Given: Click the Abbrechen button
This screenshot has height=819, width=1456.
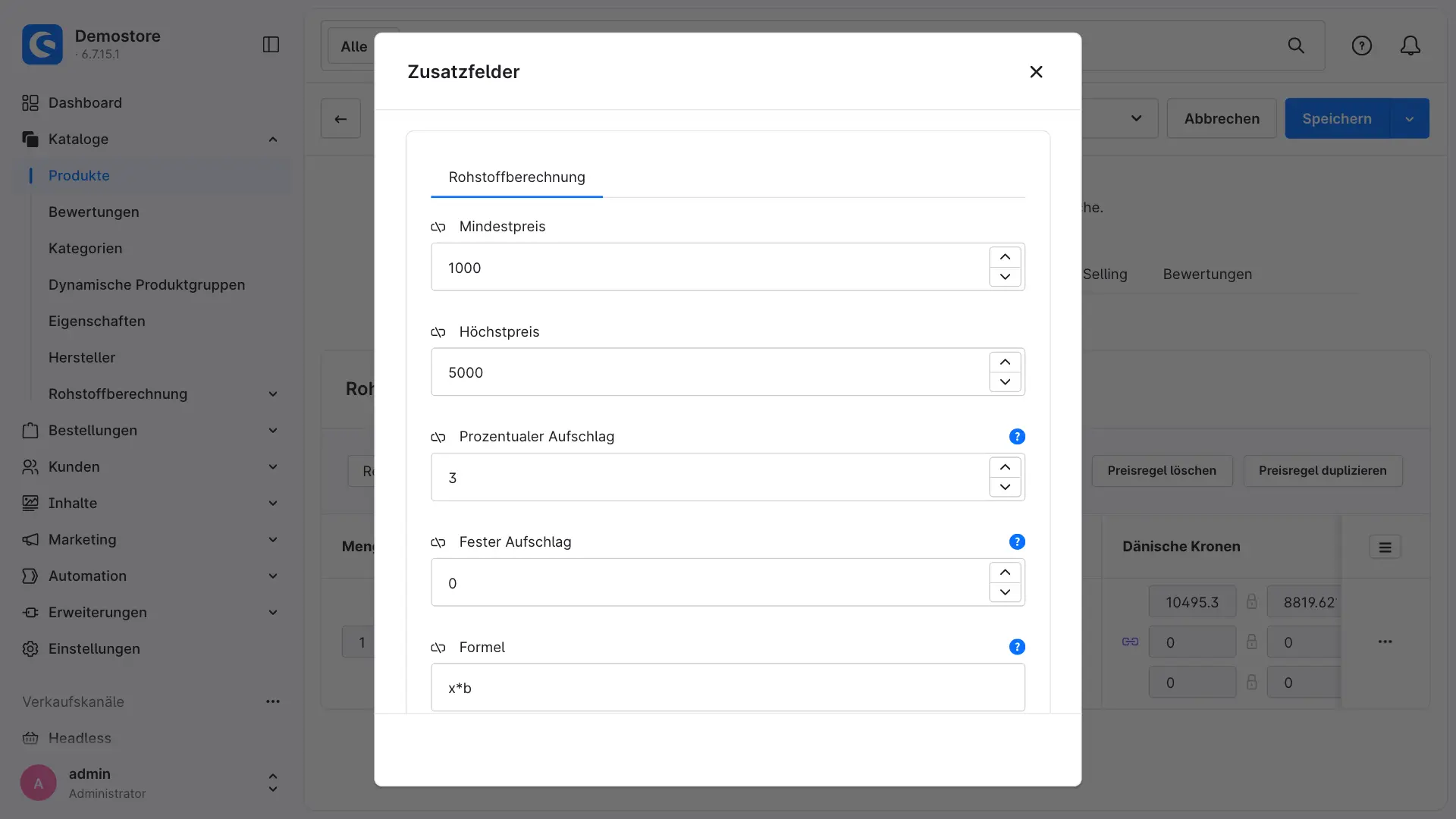Looking at the screenshot, I should tap(1222, 118).
